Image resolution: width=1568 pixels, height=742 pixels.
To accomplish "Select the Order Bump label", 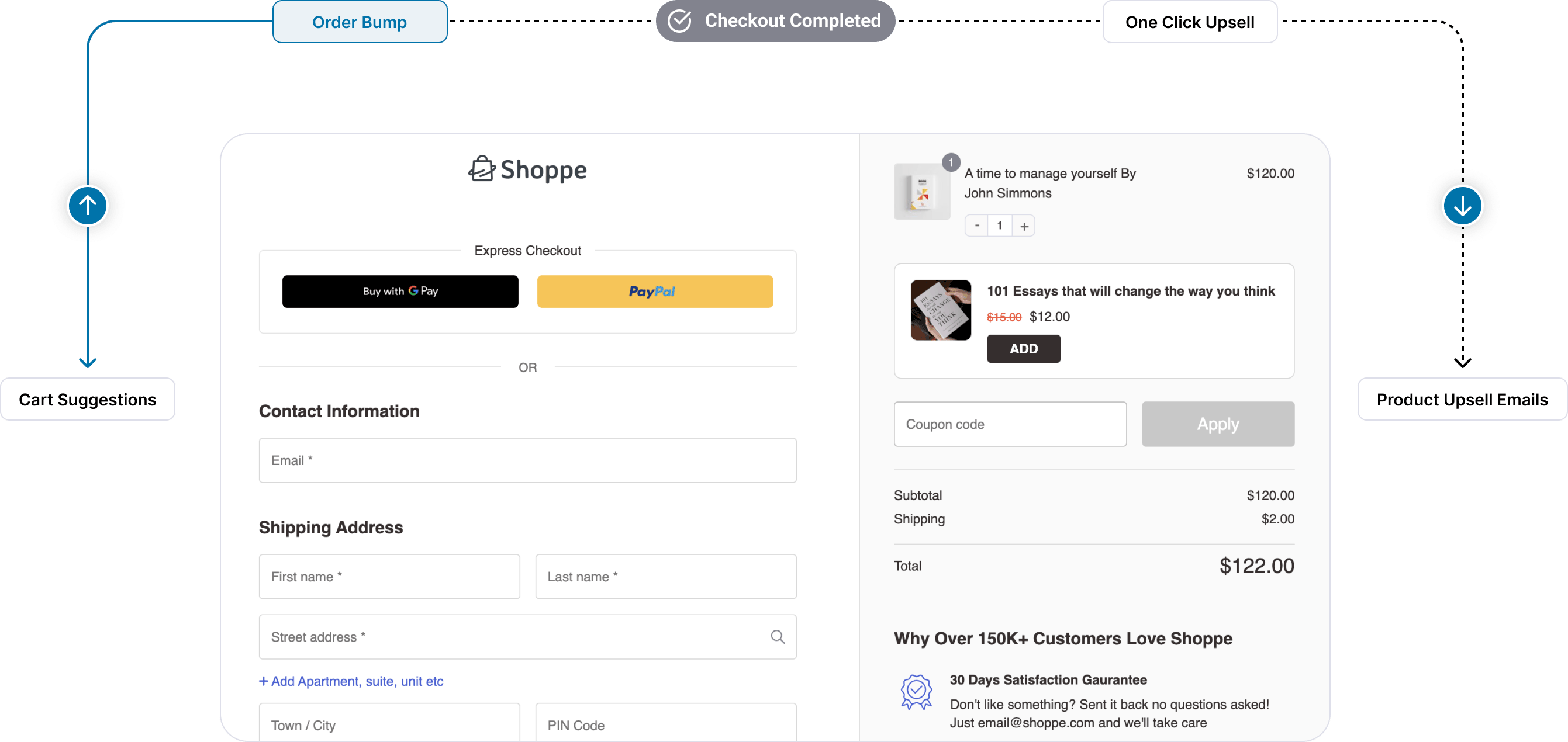I will (360, 23).
